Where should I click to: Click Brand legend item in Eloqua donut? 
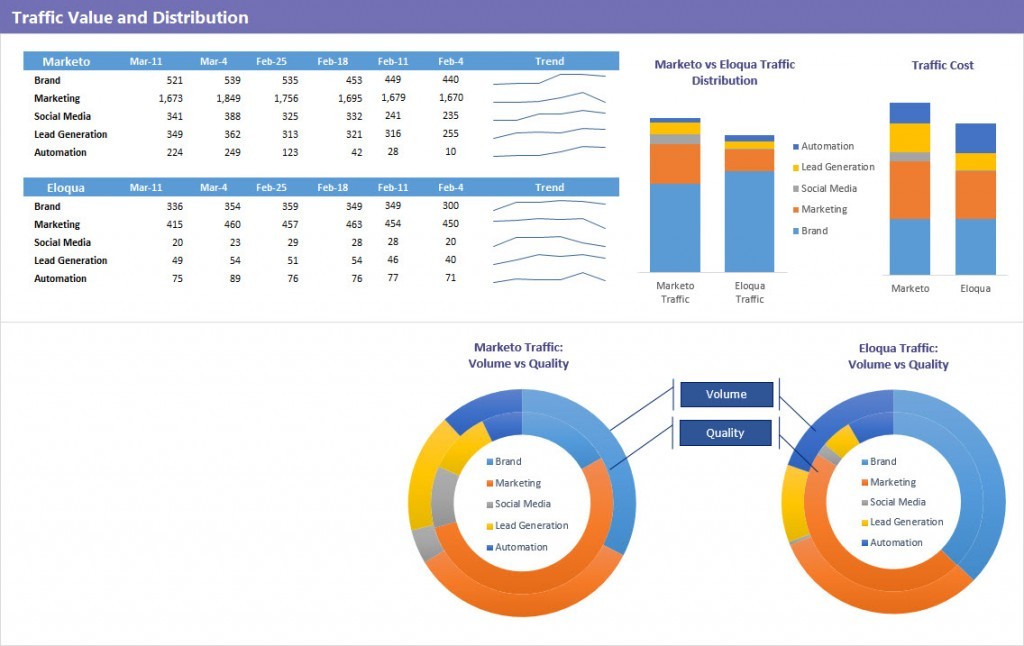[882, 462]
